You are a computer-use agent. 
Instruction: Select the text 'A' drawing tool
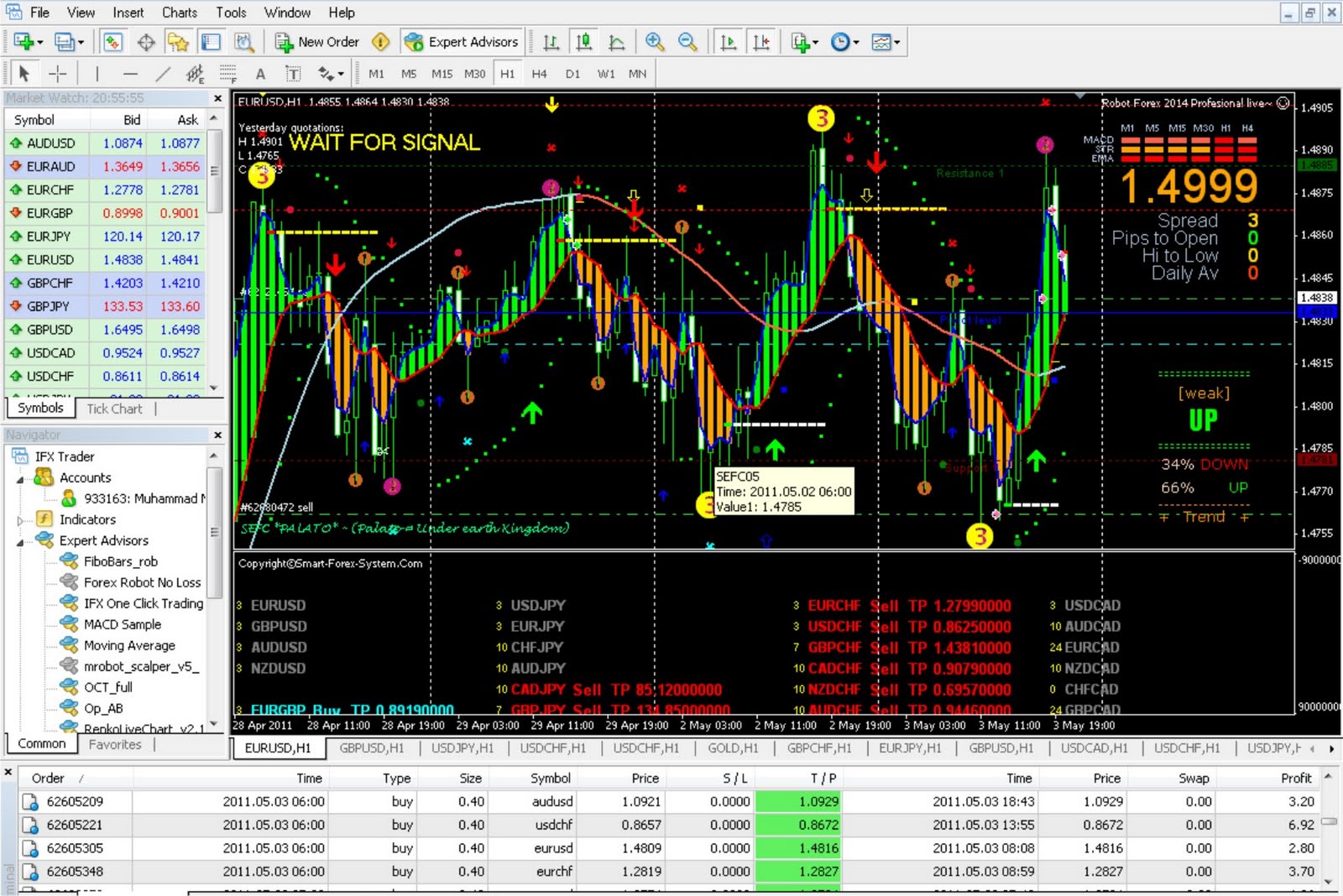pyautogui.click(x=260, y=74)
